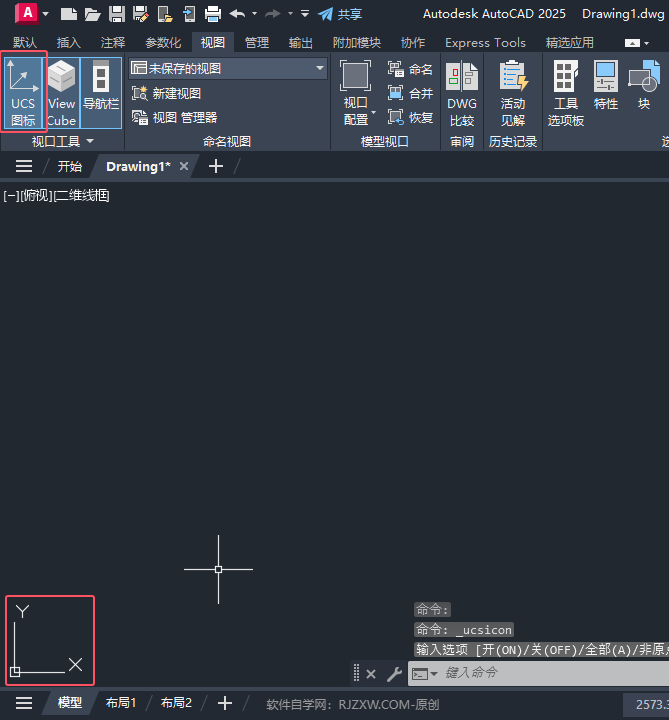Open the Quick Access Toolbar customize dropdown
The image size is (669, 720).
(x=305, y=14)
